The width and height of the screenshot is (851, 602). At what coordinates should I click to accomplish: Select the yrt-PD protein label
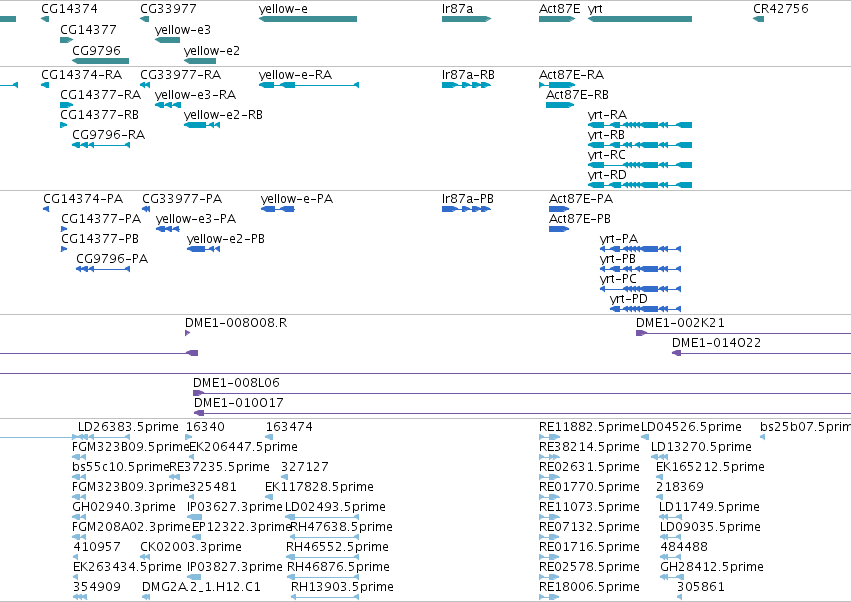coord(628,299)
